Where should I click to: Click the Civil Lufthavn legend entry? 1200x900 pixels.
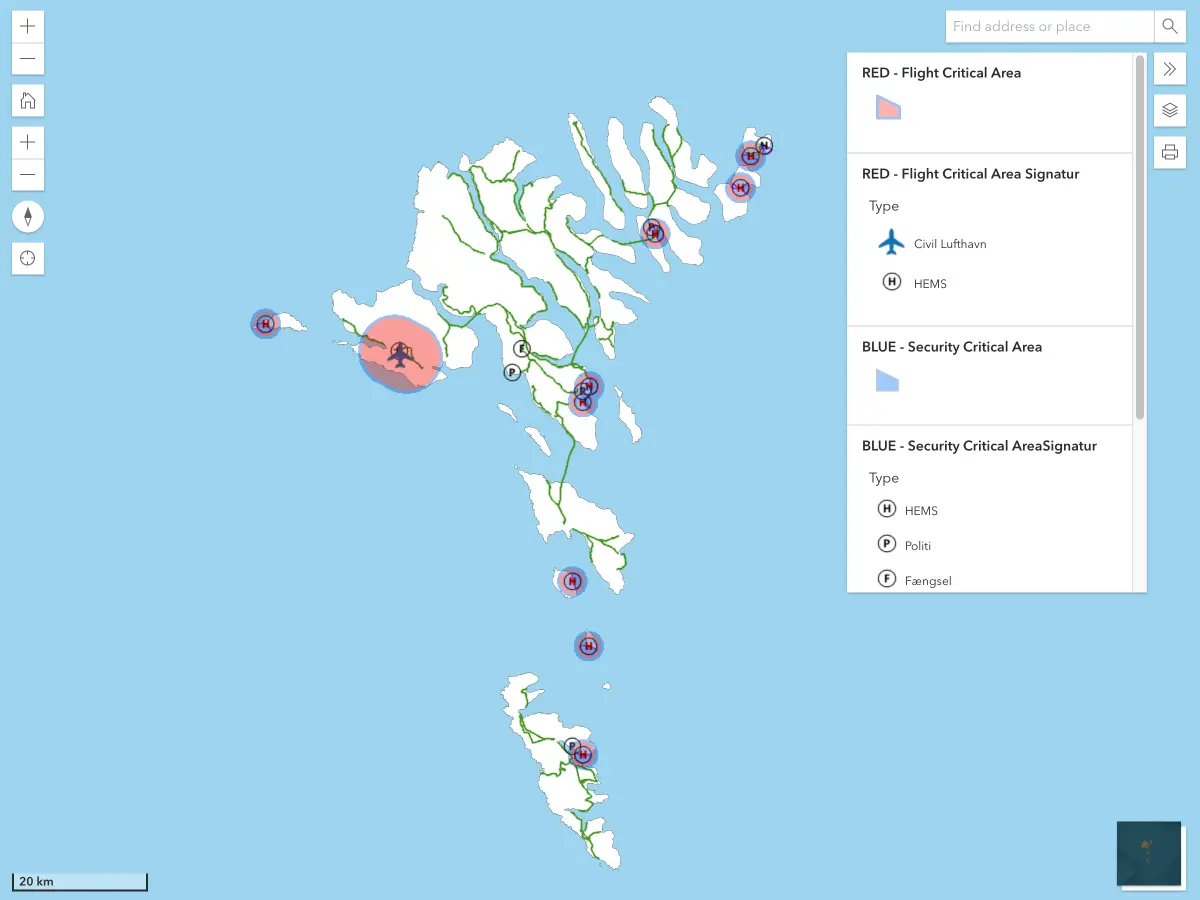(949, 243)
